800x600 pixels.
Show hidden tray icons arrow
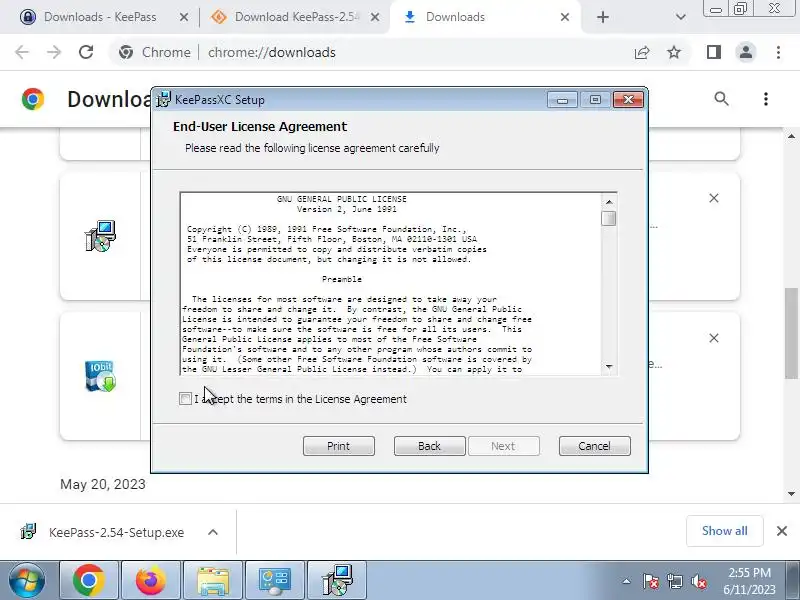[627, 581]
